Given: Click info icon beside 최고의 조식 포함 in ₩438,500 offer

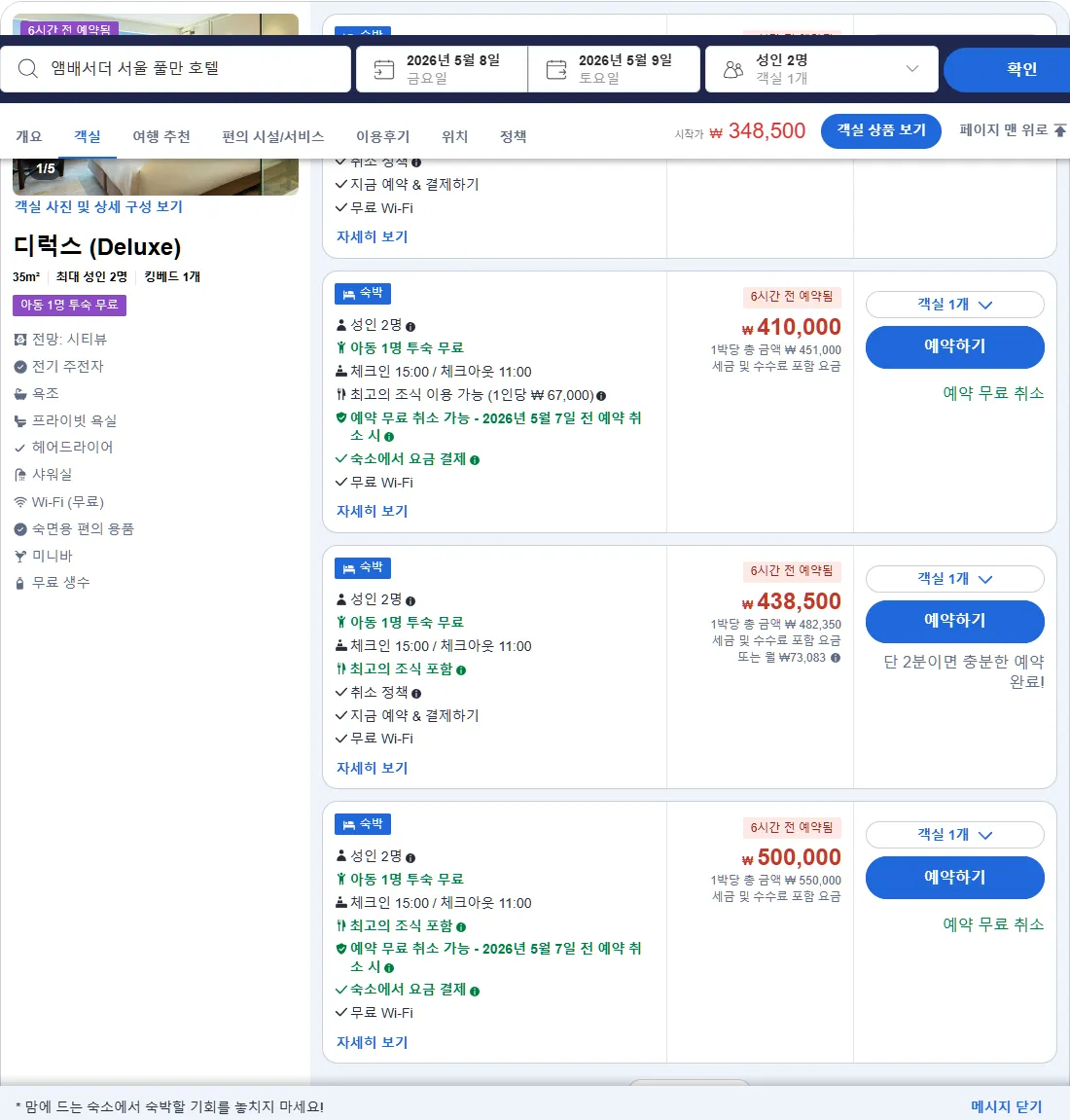Looking at the screenshot, I should (x=461, y=670).
